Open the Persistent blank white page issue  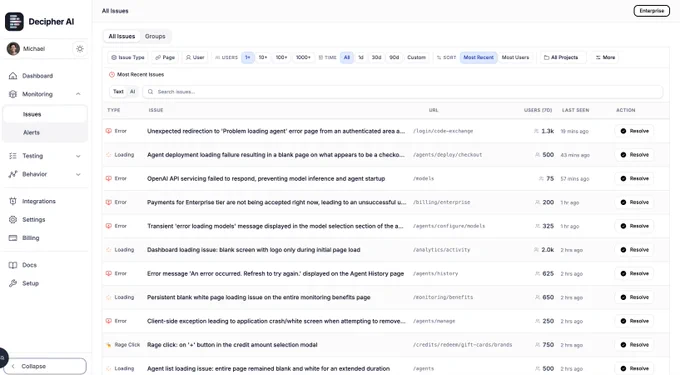386,297
